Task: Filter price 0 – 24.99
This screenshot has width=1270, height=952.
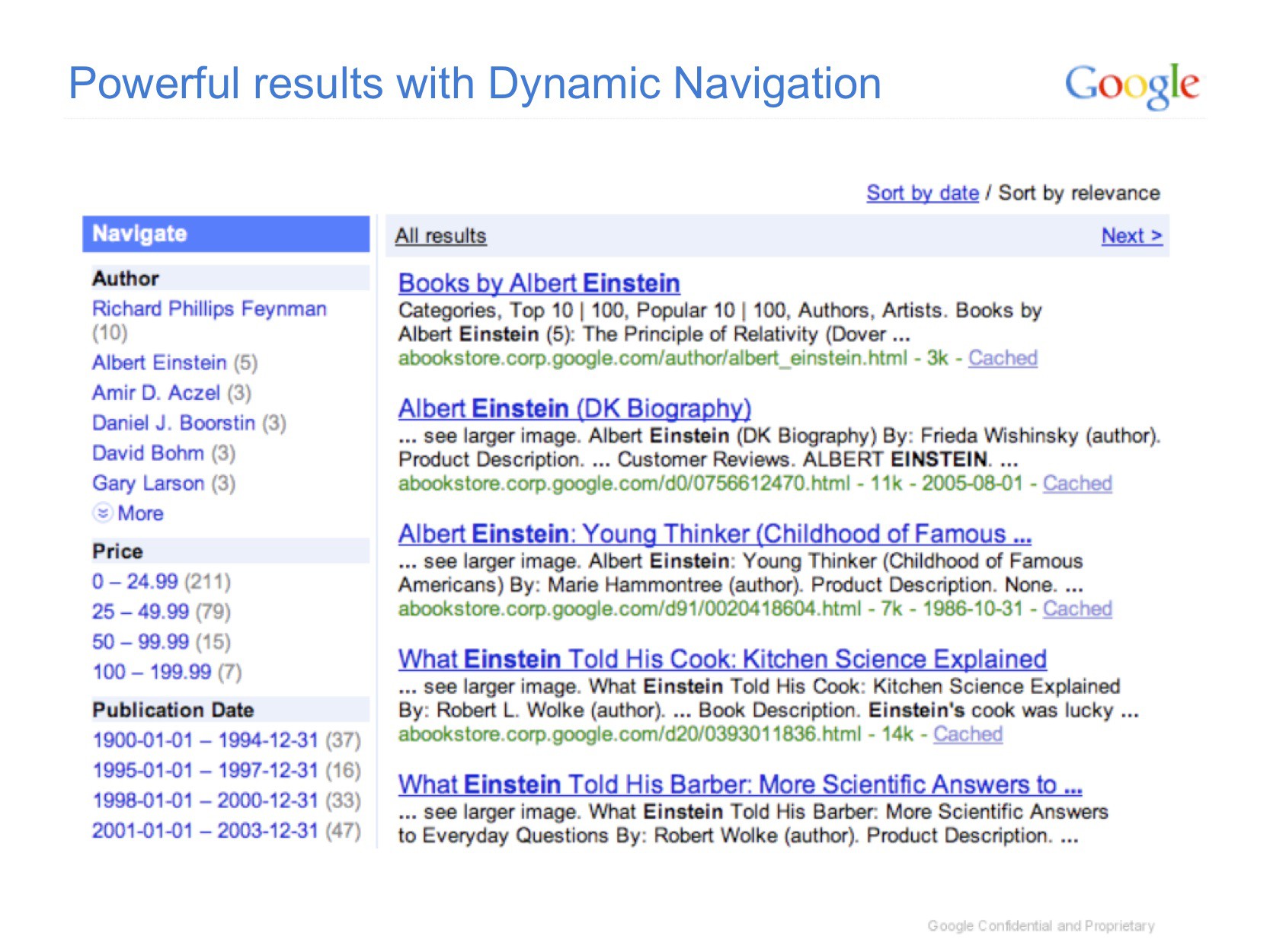Action: point(135,582)
